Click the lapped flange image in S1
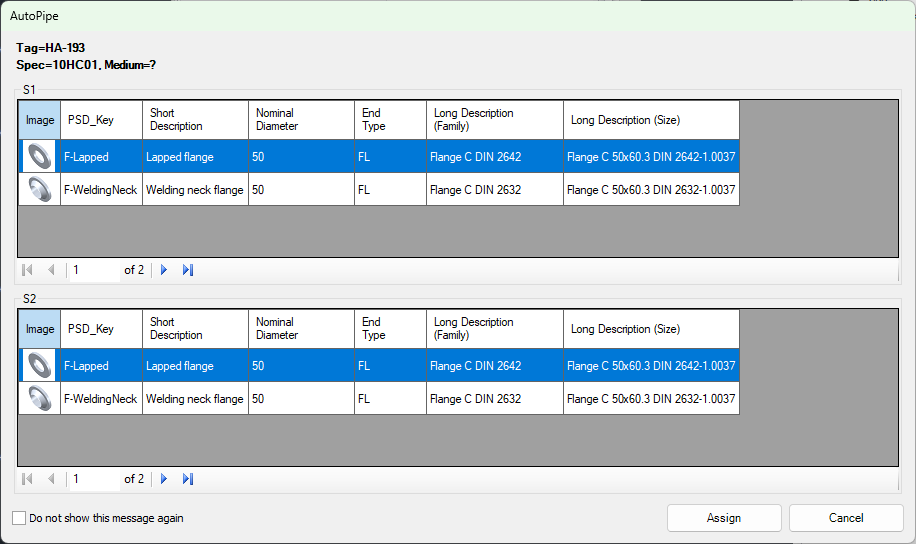This screenshot has height=544, width=916. 40,157
